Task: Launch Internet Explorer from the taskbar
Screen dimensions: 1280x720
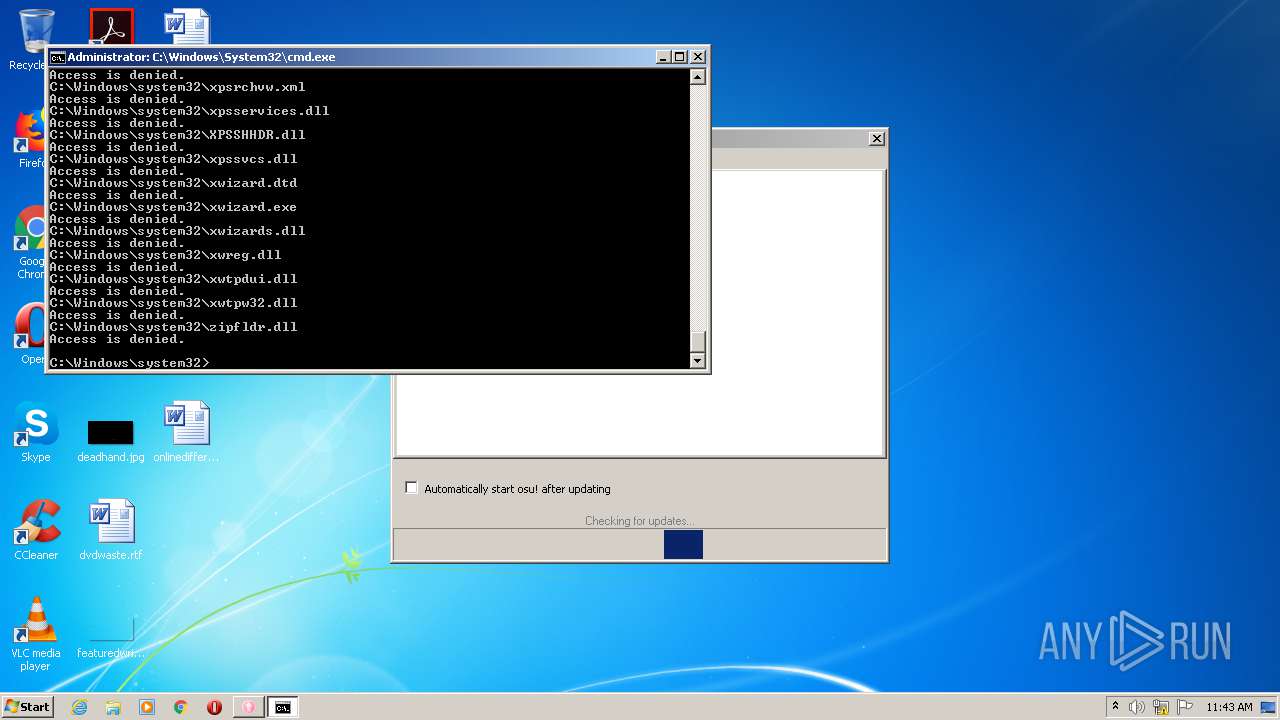Action: (x=79, y=707)
